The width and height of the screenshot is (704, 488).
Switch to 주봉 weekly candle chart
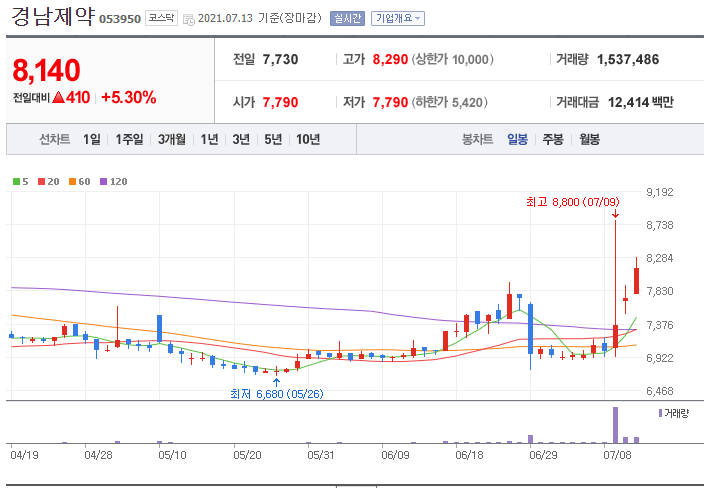tap(553, 139)
